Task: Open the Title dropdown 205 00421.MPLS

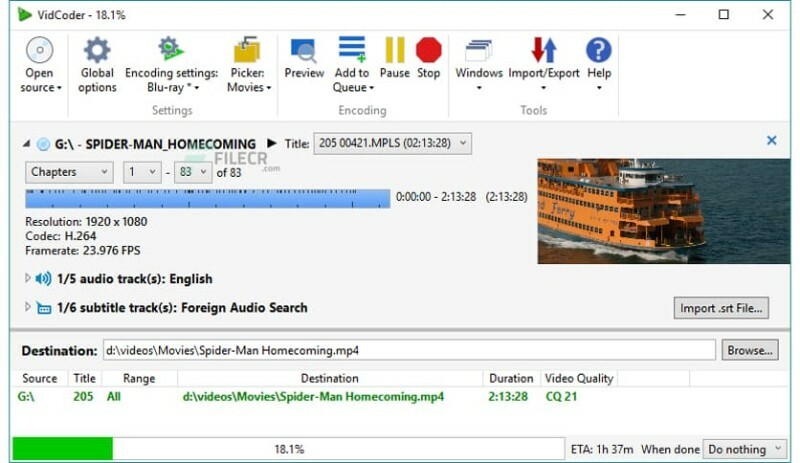Action: coord(392,144)
